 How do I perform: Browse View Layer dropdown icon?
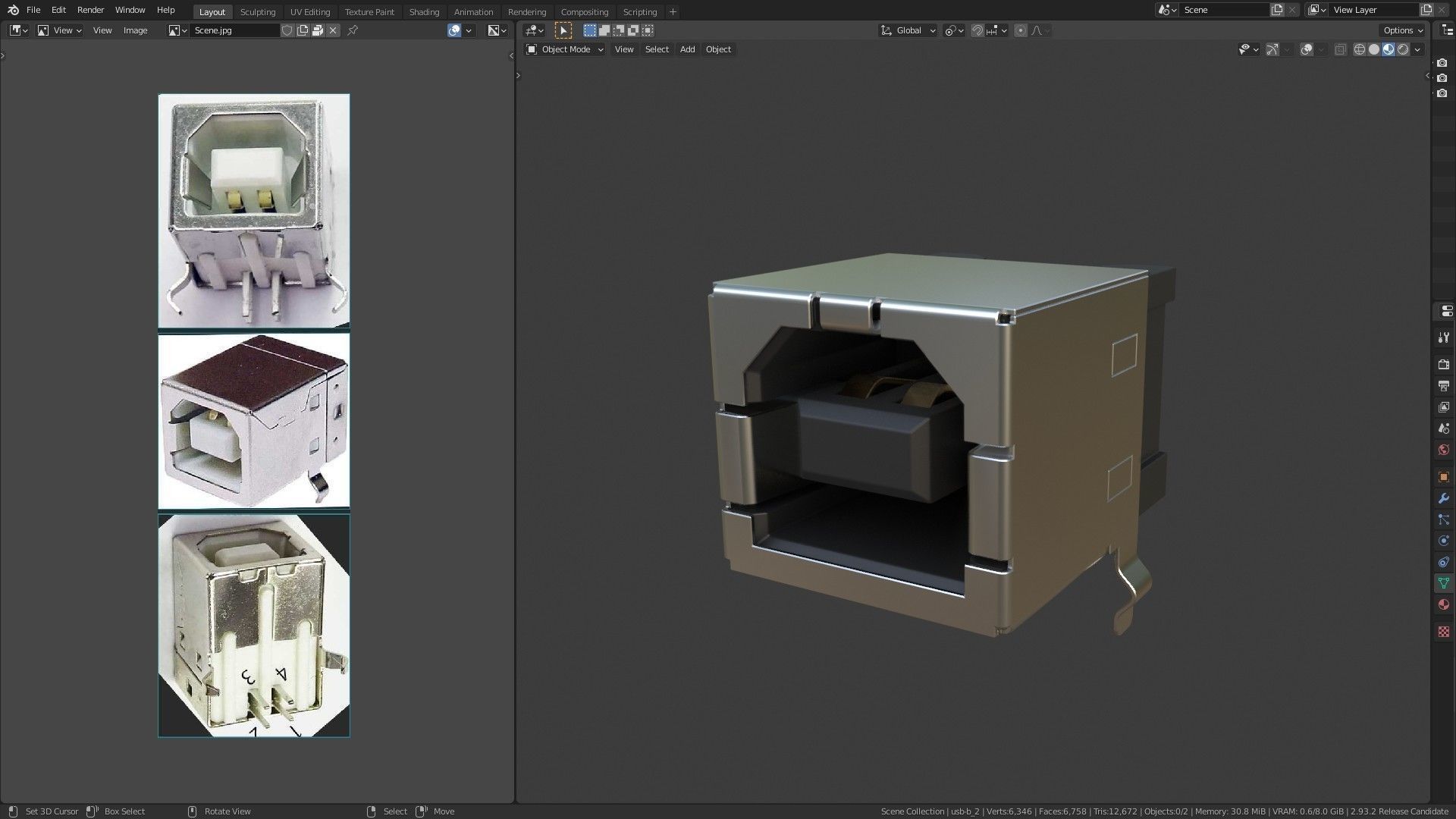click(x=1317, y=10)
